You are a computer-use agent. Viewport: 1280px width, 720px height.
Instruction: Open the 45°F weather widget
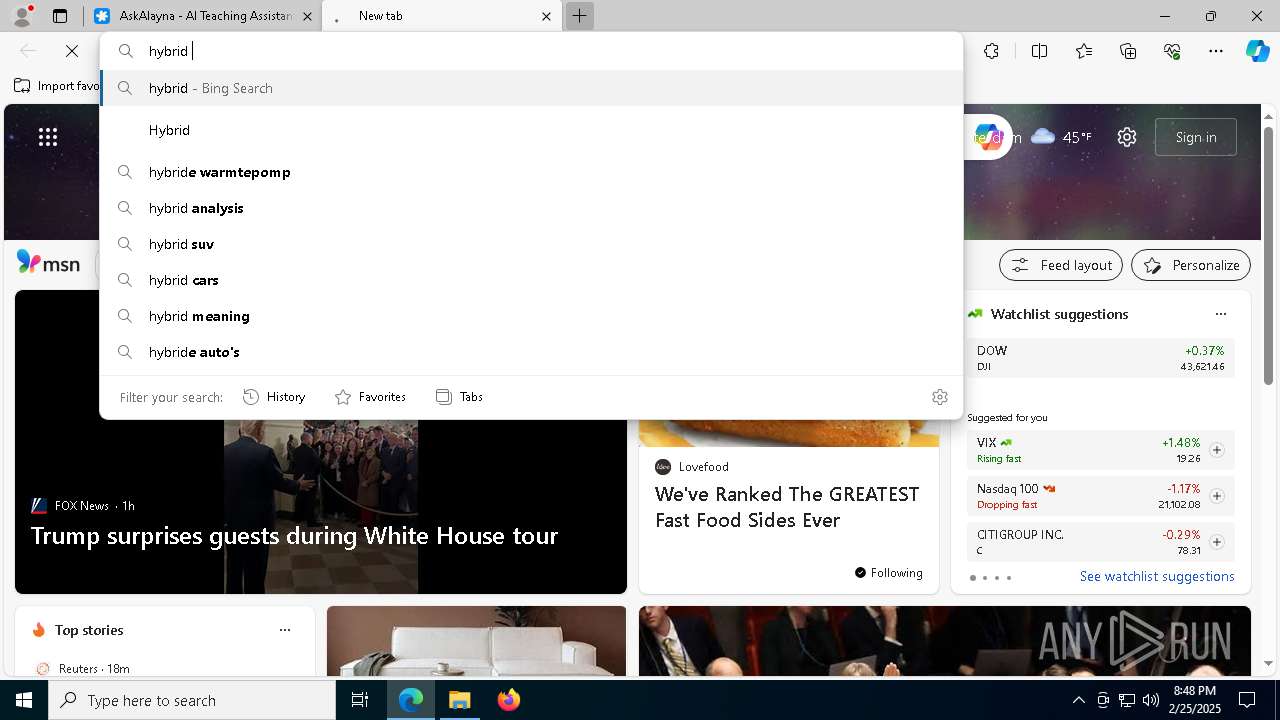click(x=1062, y=137)
